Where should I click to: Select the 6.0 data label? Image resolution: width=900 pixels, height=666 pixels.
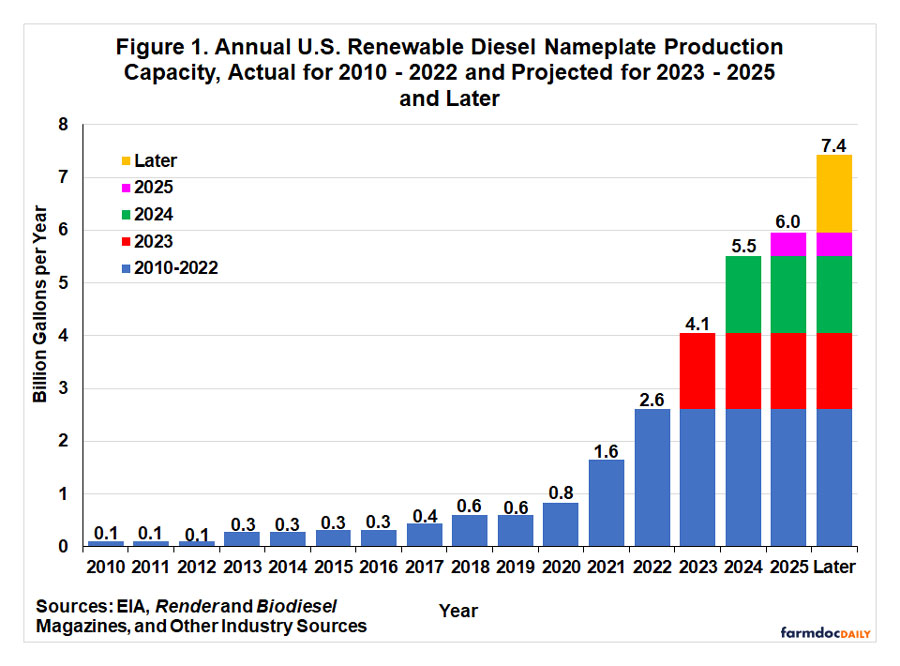(788, 222)
